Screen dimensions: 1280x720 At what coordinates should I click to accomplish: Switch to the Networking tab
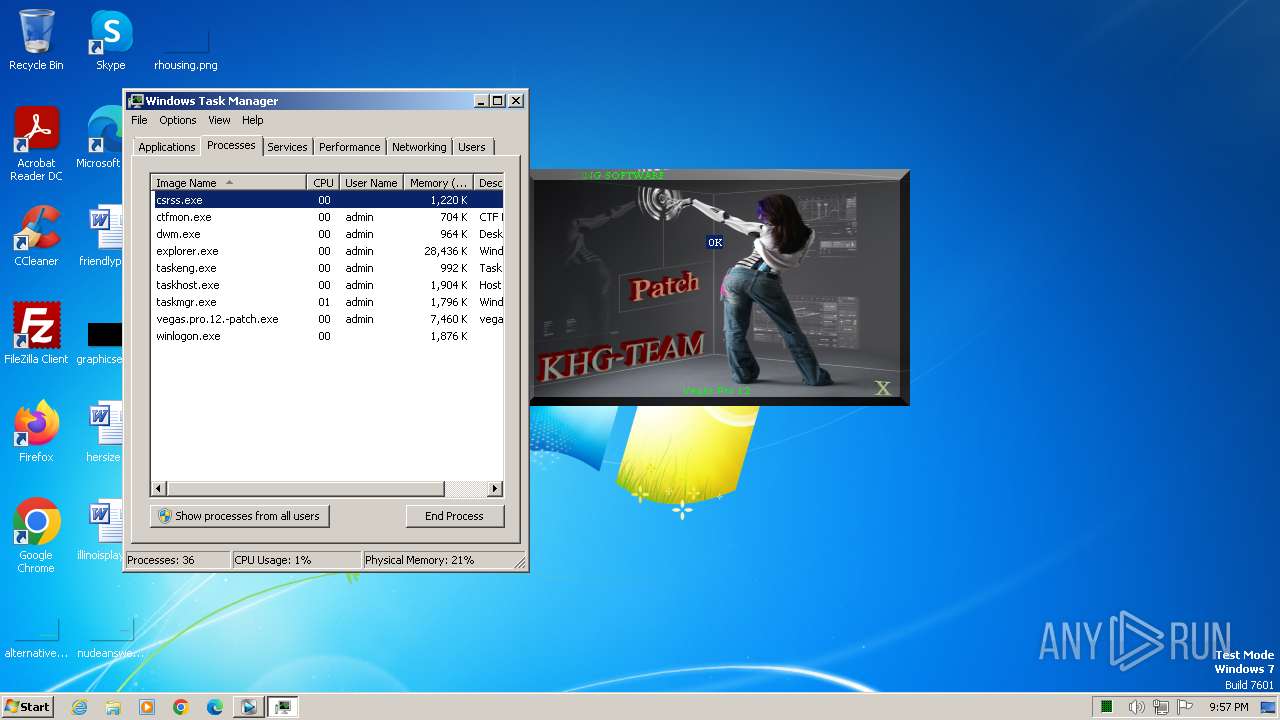[x=419, y=147]
